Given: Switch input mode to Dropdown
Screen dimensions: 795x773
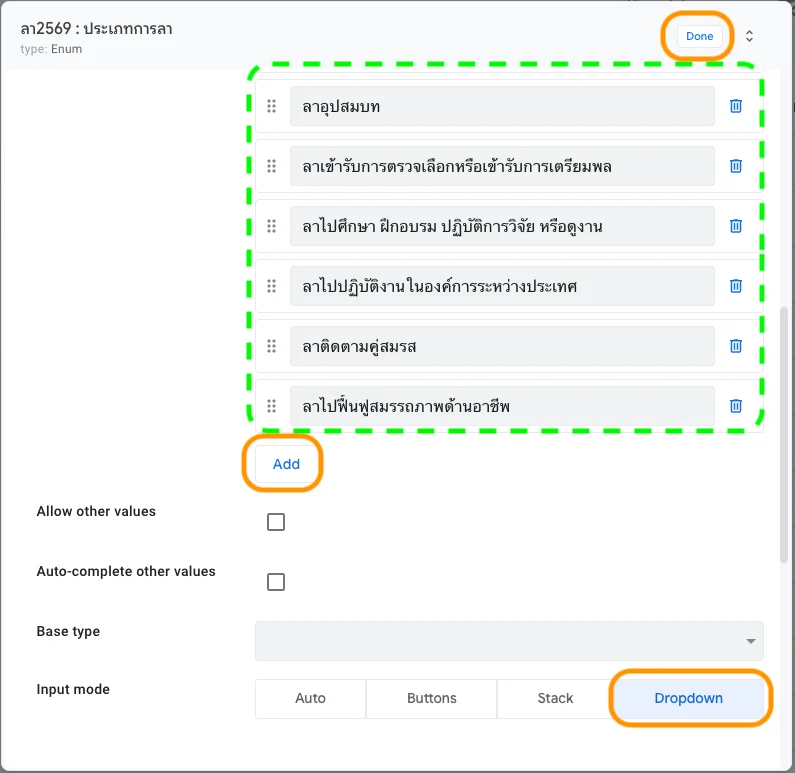Looking at the screenshot, I should pyautogui.click(x=688, y=698).
